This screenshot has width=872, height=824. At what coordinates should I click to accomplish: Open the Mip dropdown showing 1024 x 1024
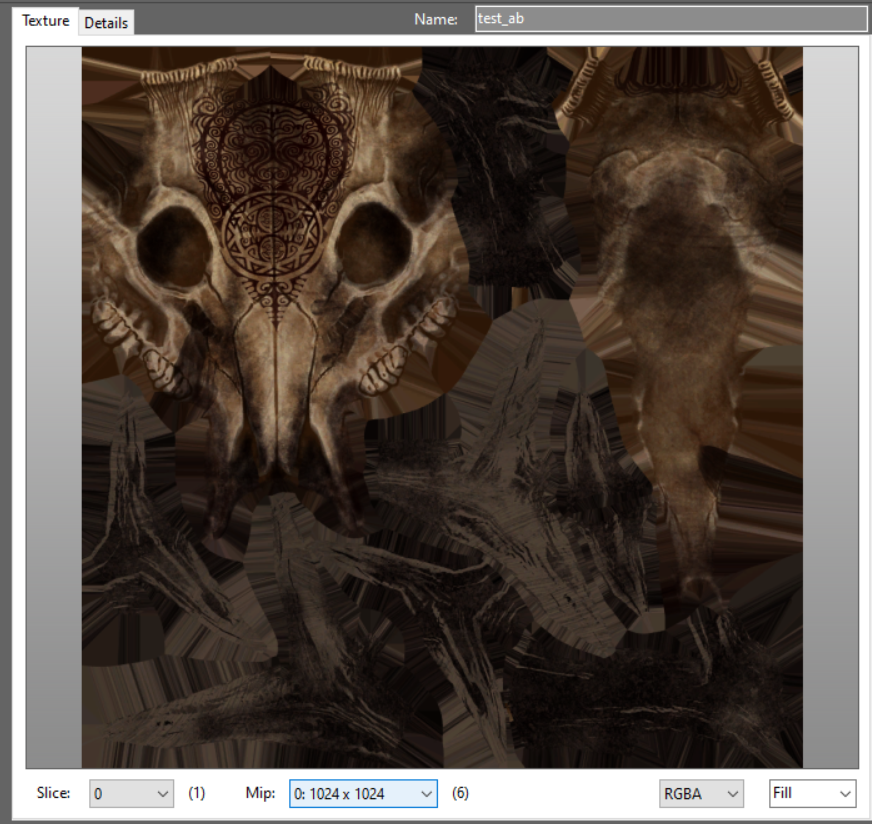pyautogui.click(x=363, y=794)
